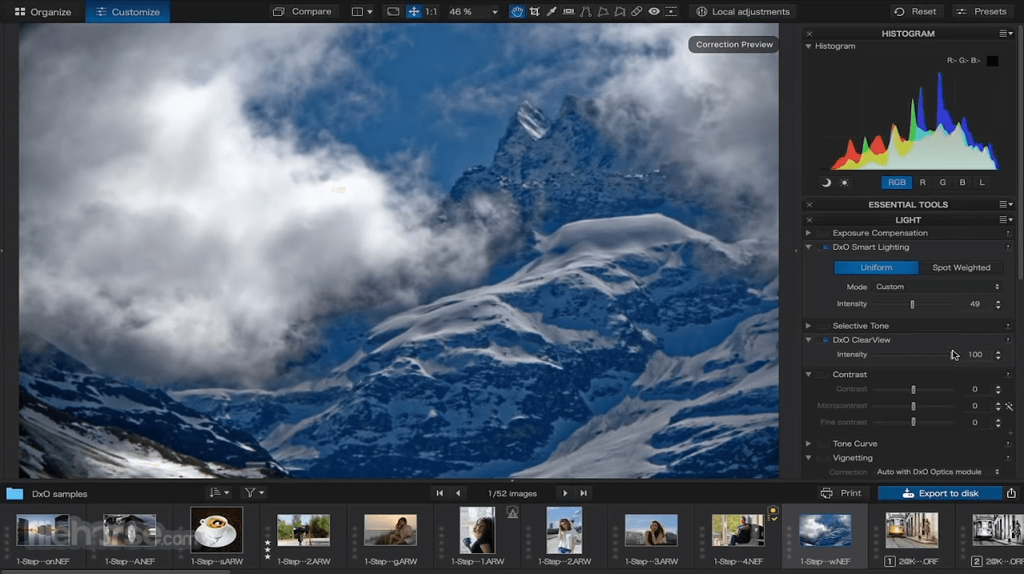The image size is (1024, 574).
Task: Select Spot Weighted lighting mode
Action: [x=961, y=268]
